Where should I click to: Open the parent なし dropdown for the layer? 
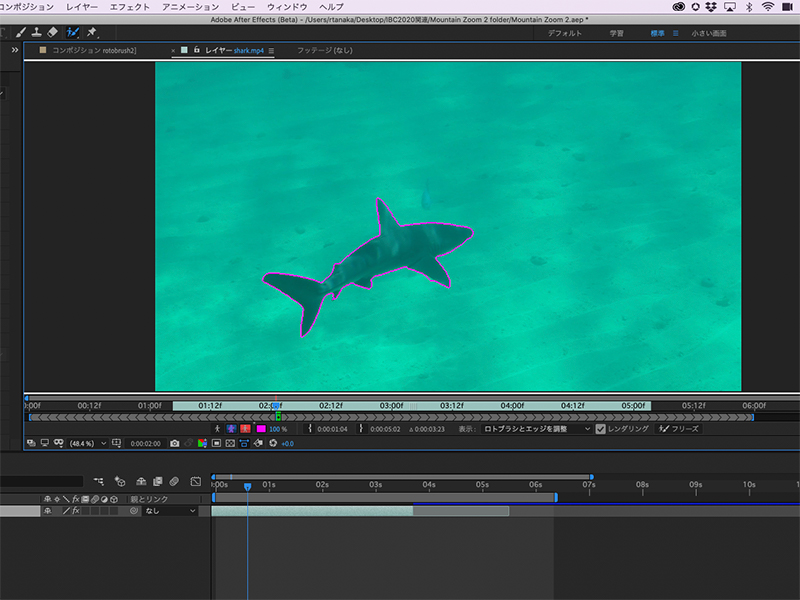point(171,511)
